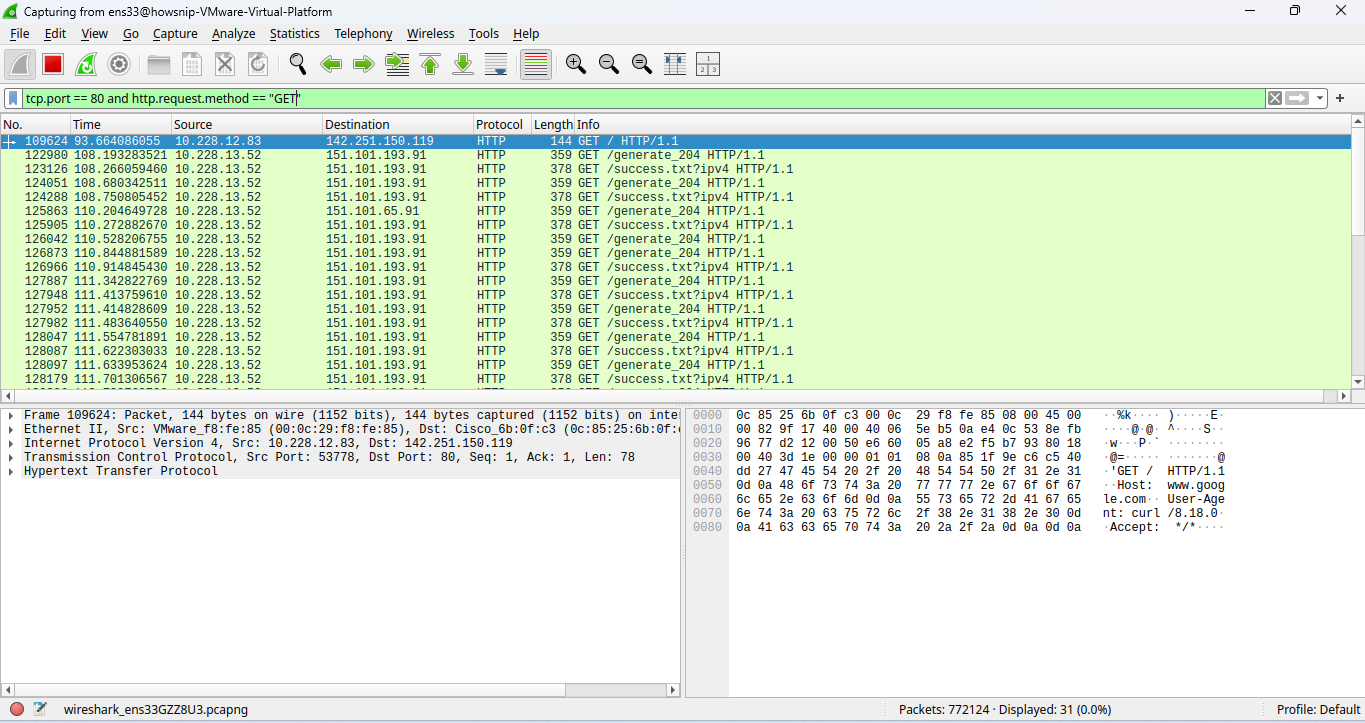Jump to the first packet
This screenshot has height=723, width=1365.
pyautogui.click(x=430, y=65)
